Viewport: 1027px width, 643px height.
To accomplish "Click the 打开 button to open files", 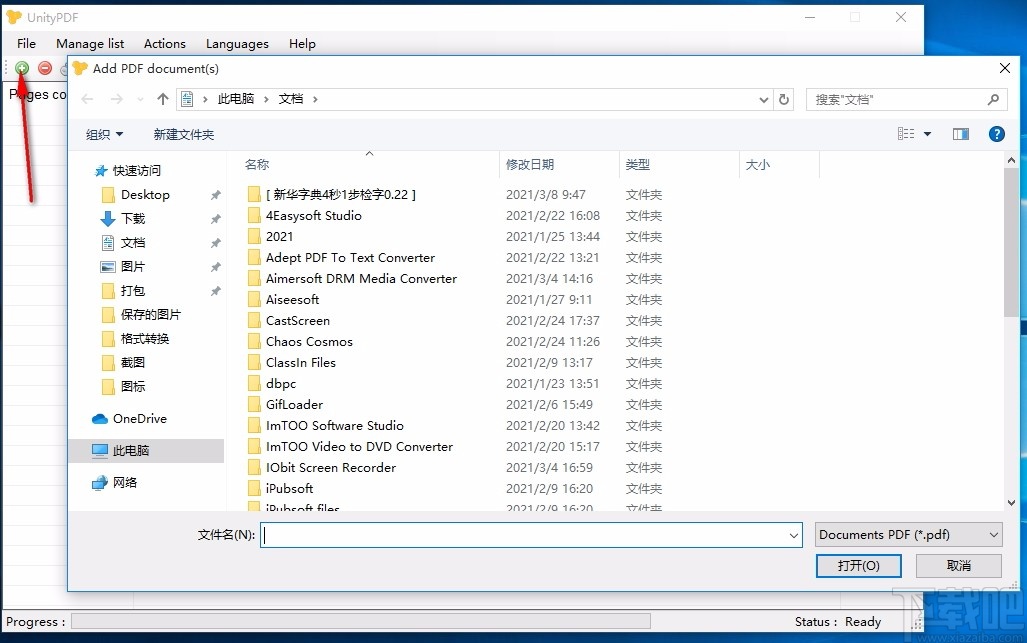I will tap(858, 565).
